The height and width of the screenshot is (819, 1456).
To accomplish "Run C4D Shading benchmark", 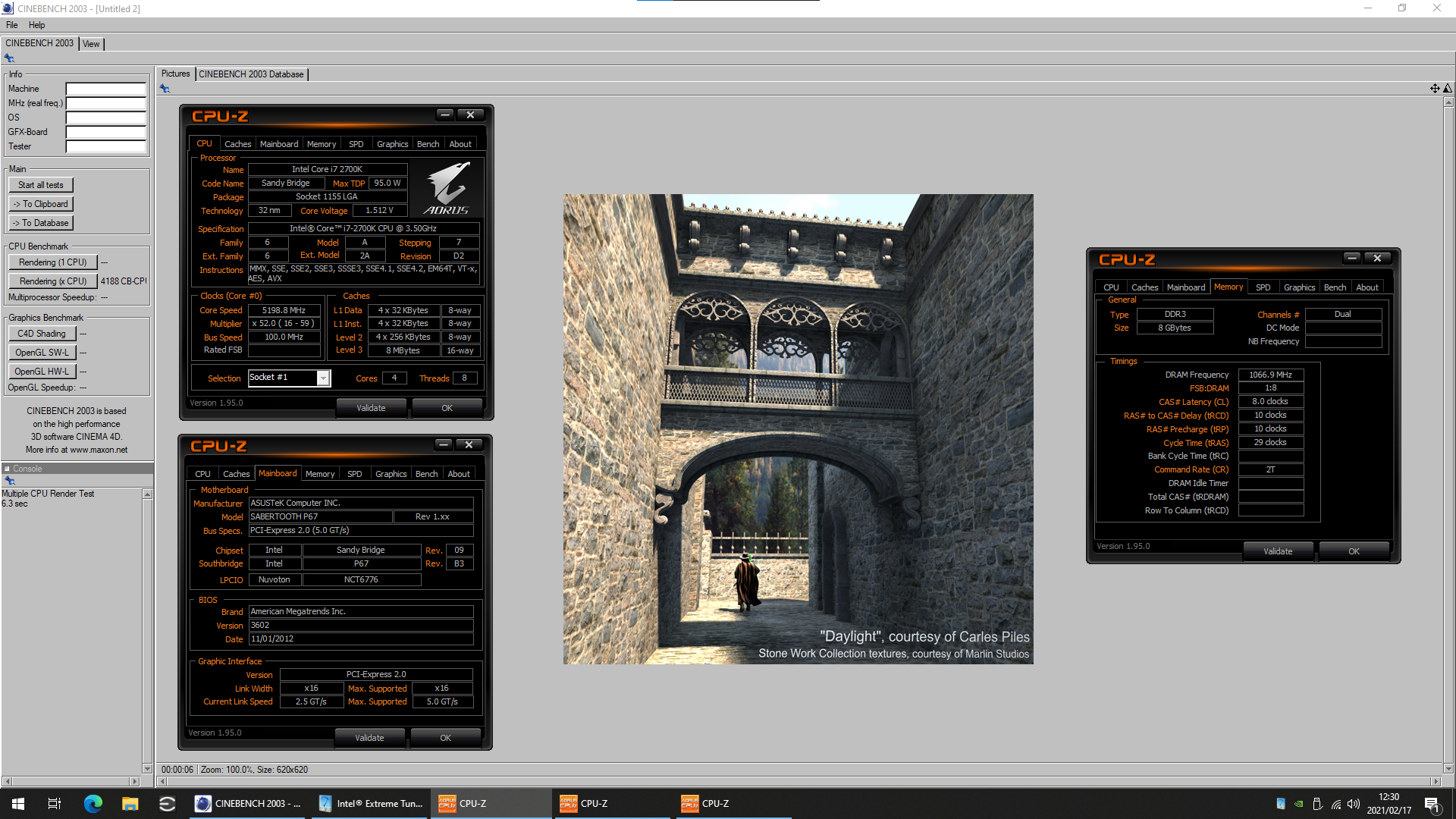I will tap(42, 334).
